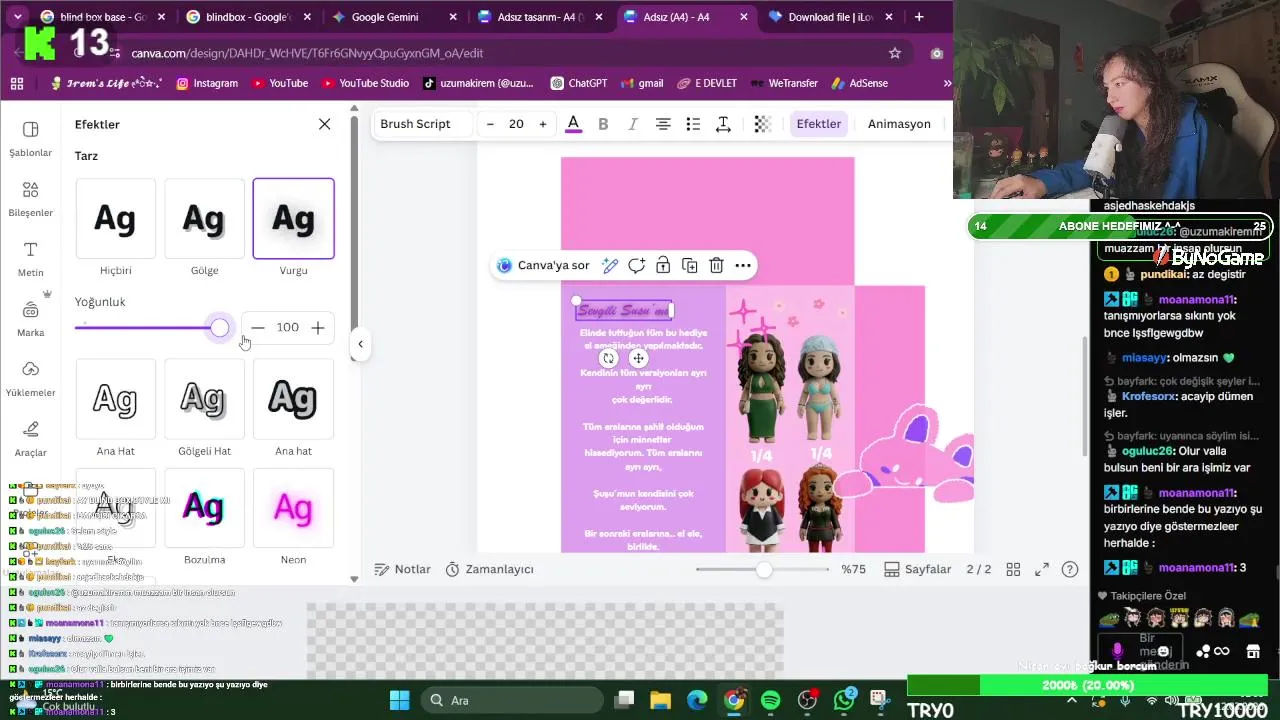
Task: Close the Efektler panel
Action: pos(324,124)
